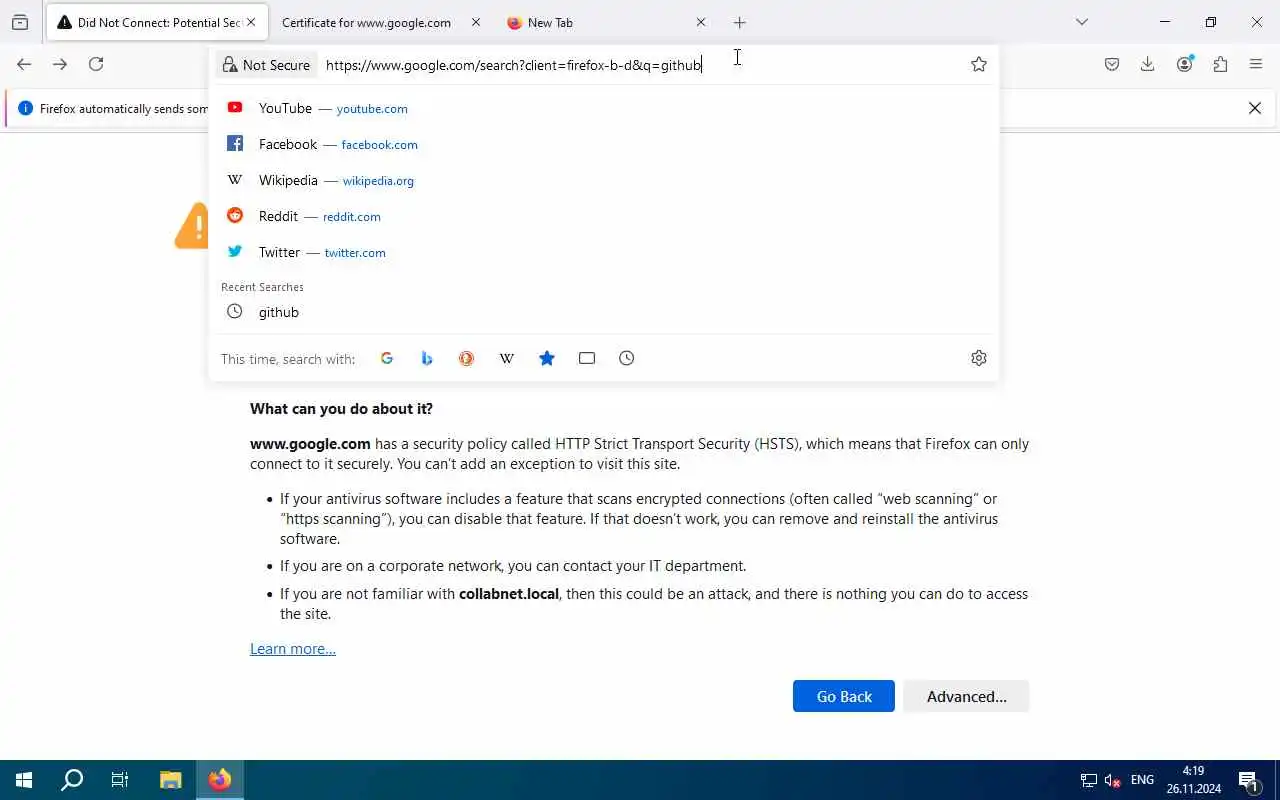The width and height of the screenshot is (1280, 800).
Task: Go forward with the toolbar forward arrow
Action: (x=60, y=64)
